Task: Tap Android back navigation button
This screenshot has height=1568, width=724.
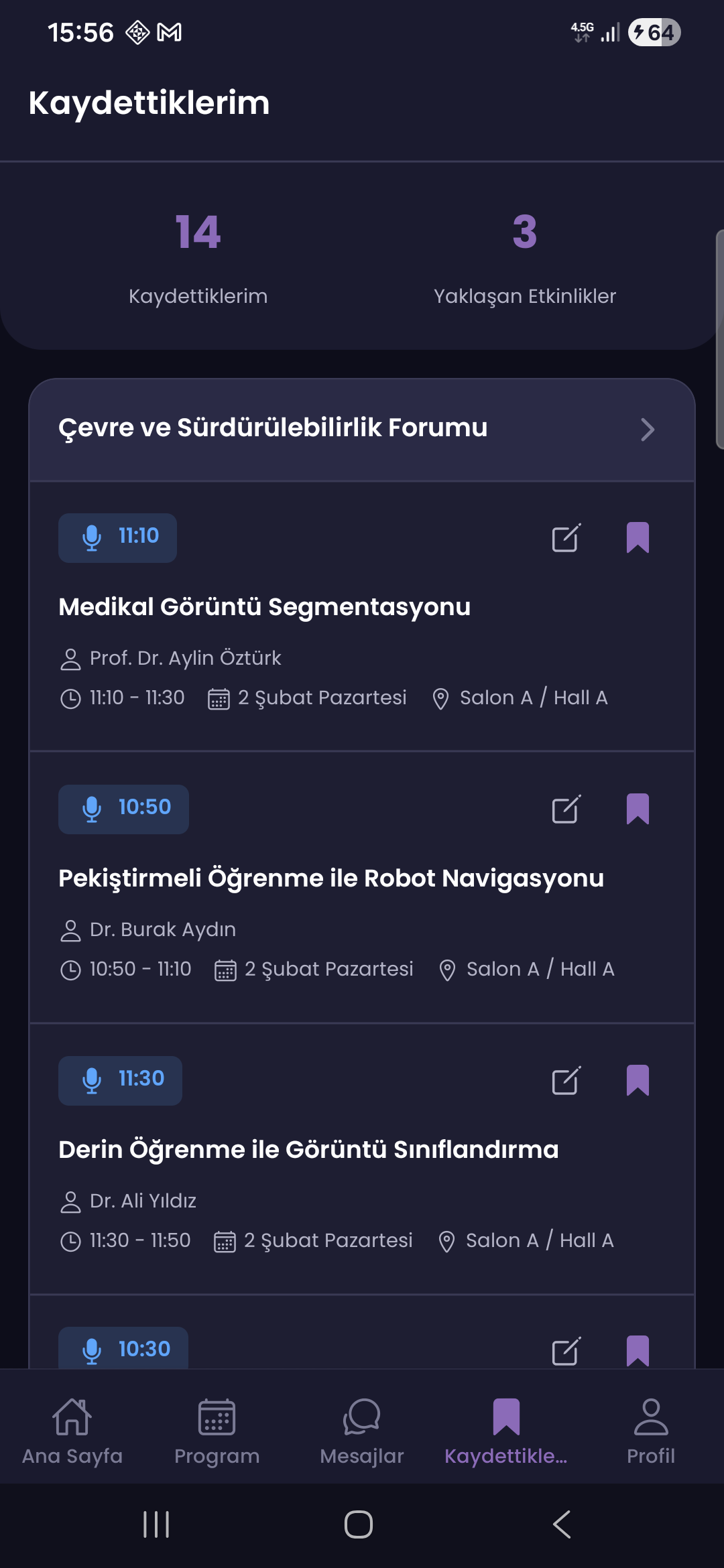Action: (x=562, y=1524)
